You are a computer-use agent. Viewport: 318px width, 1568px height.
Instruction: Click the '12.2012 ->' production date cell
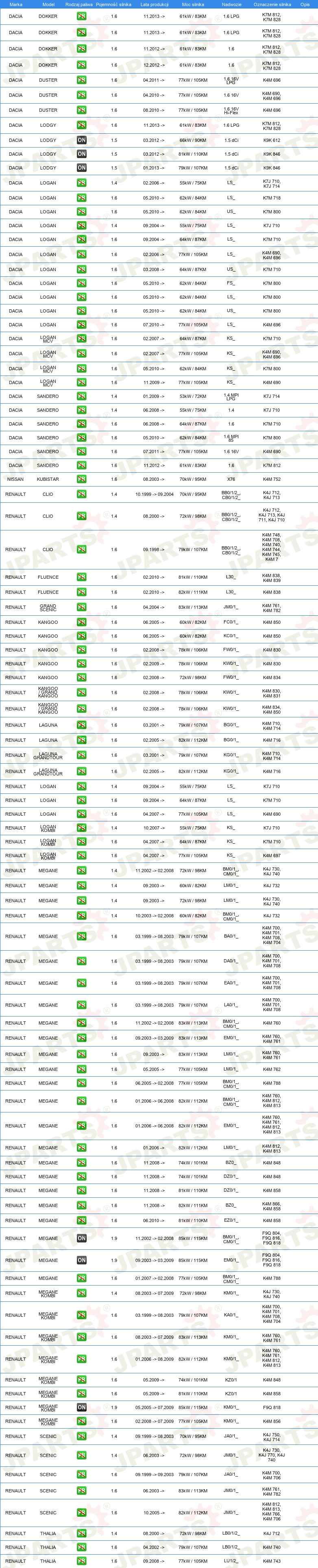click(154, 65)
